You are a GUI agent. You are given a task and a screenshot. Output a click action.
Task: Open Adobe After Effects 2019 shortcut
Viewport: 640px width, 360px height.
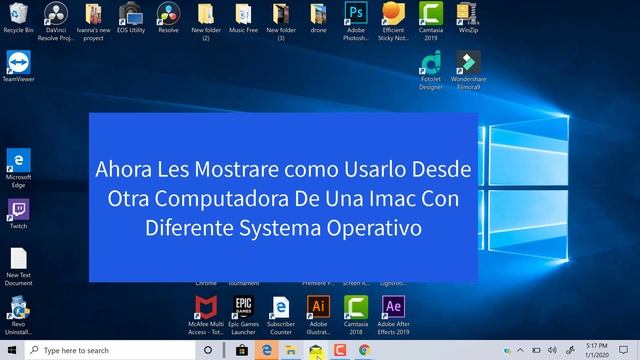[393, 315]
